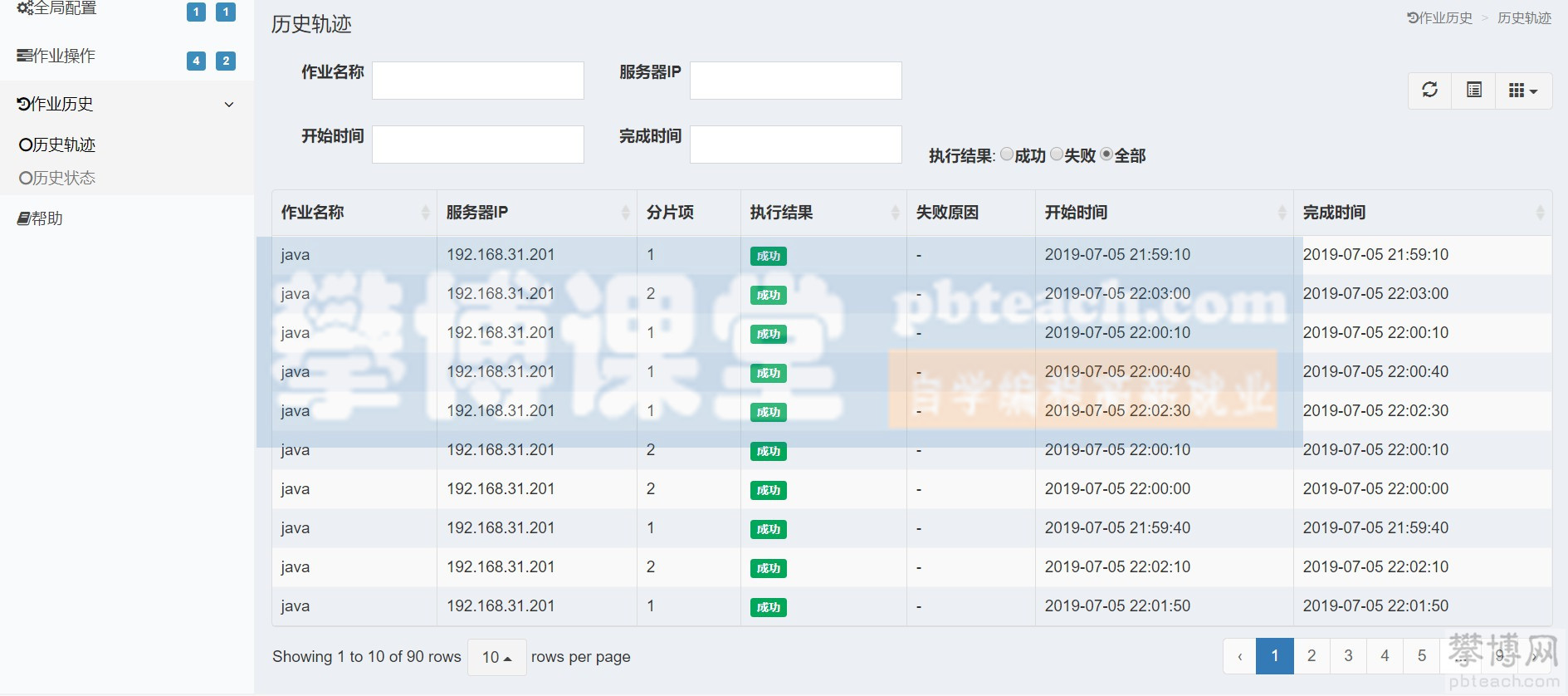1568x696 pixels.
Task: Open the 帮助 help link
Action: click(x=41, y=218)
